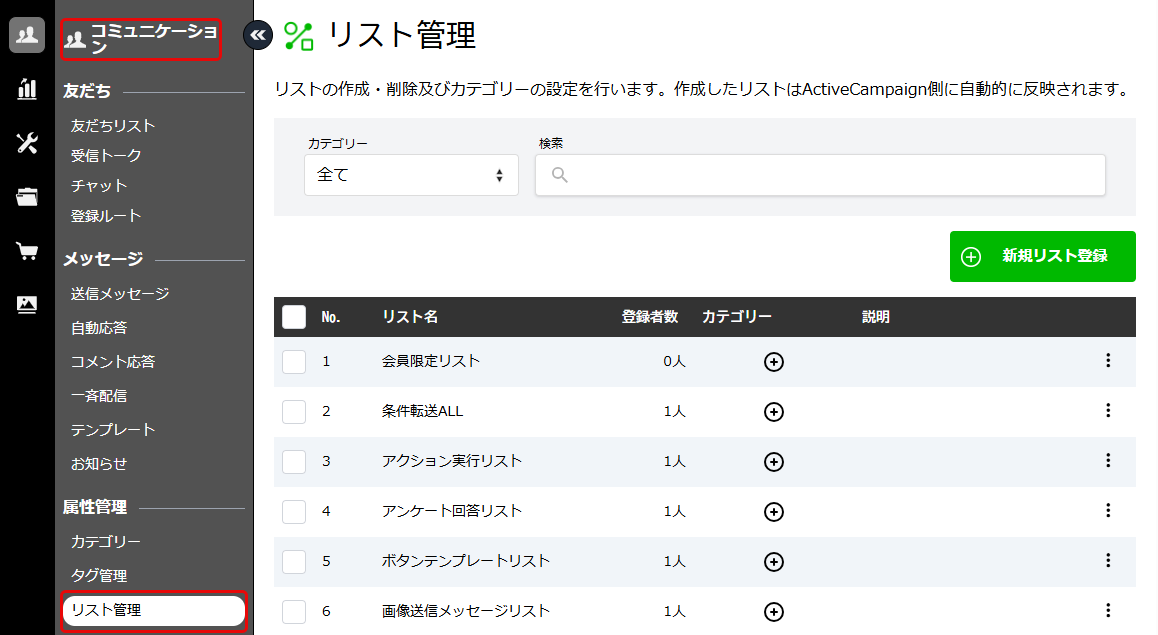Check the checkbox for アクション実行リスト row
Screen dimensions: 1158x635
(x=294, y=462)
